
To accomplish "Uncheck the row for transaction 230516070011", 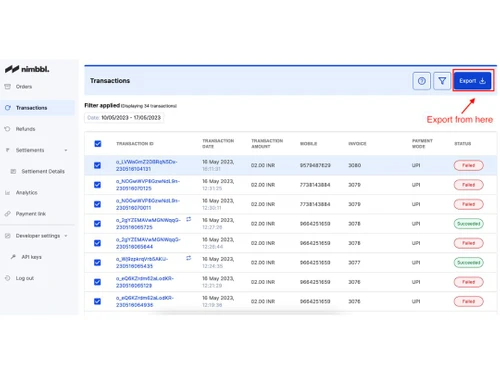I will 97,204.
